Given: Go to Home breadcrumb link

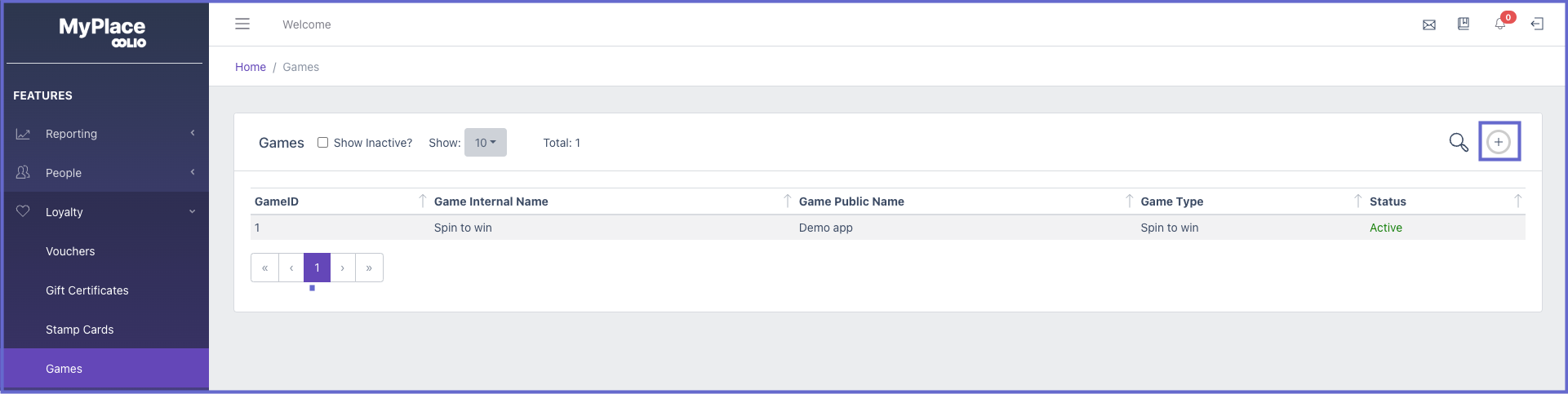Looking at the screenshot, I should point(251,67).
